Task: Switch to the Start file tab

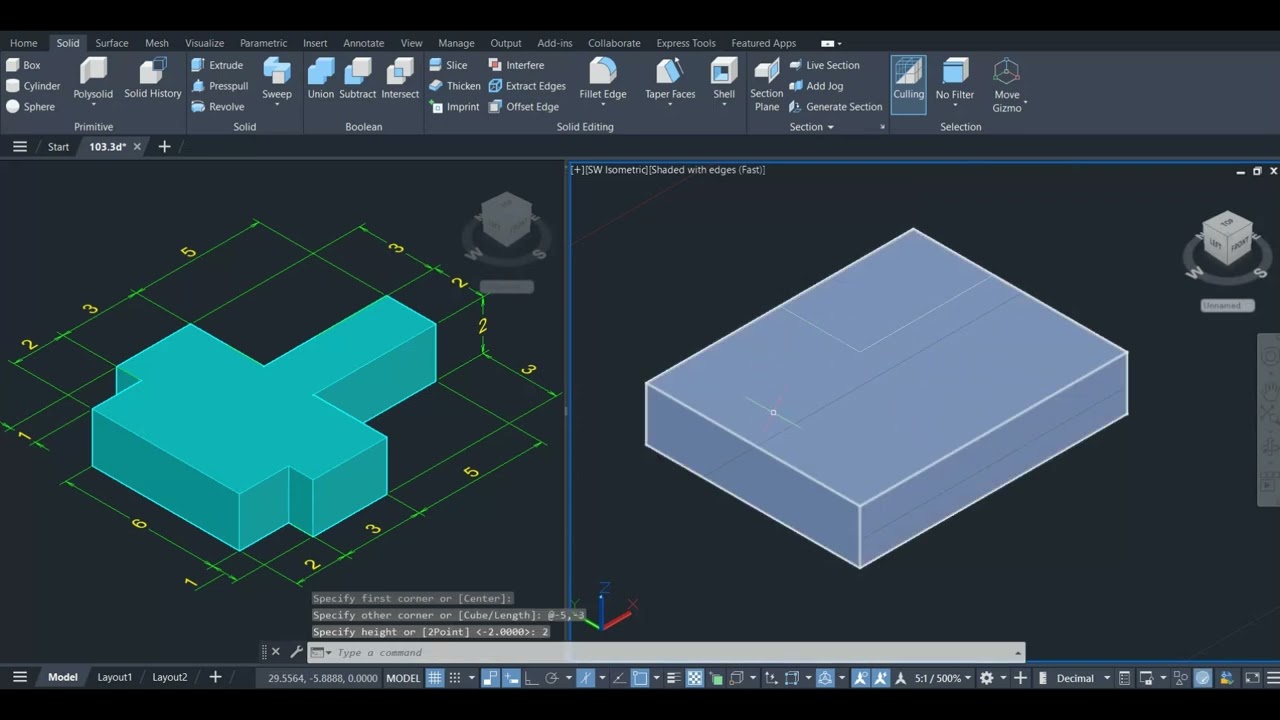Action: 58,147
